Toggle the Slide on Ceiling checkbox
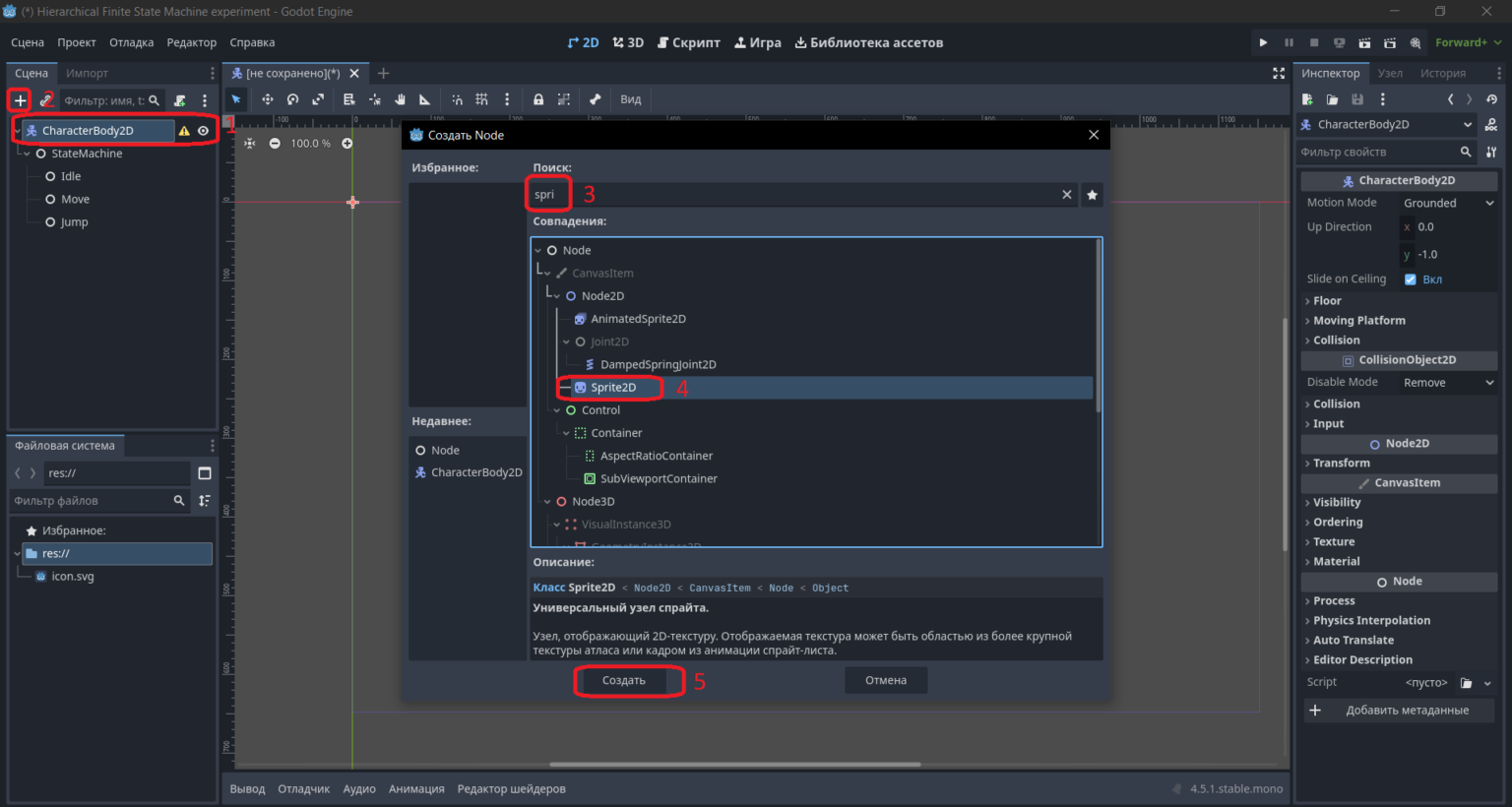Viewport: 1512px width, 807px height. 1410,279
